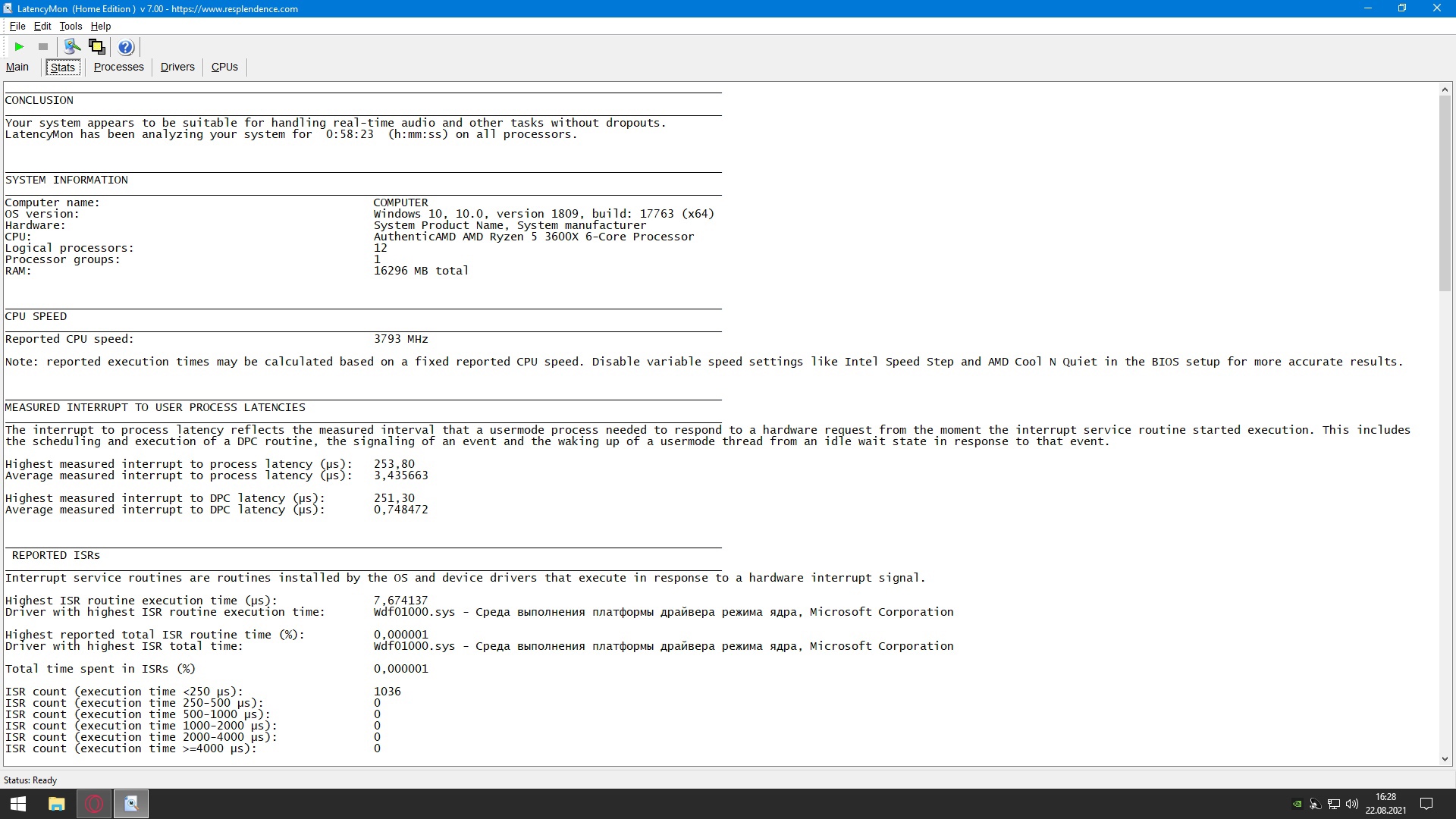This screenshot has height=819, width=1456.
Task: Click the MEASURED INTERRUPT TO USER PROCESS LATENCIES heading
Action: (x=155, y=407)
